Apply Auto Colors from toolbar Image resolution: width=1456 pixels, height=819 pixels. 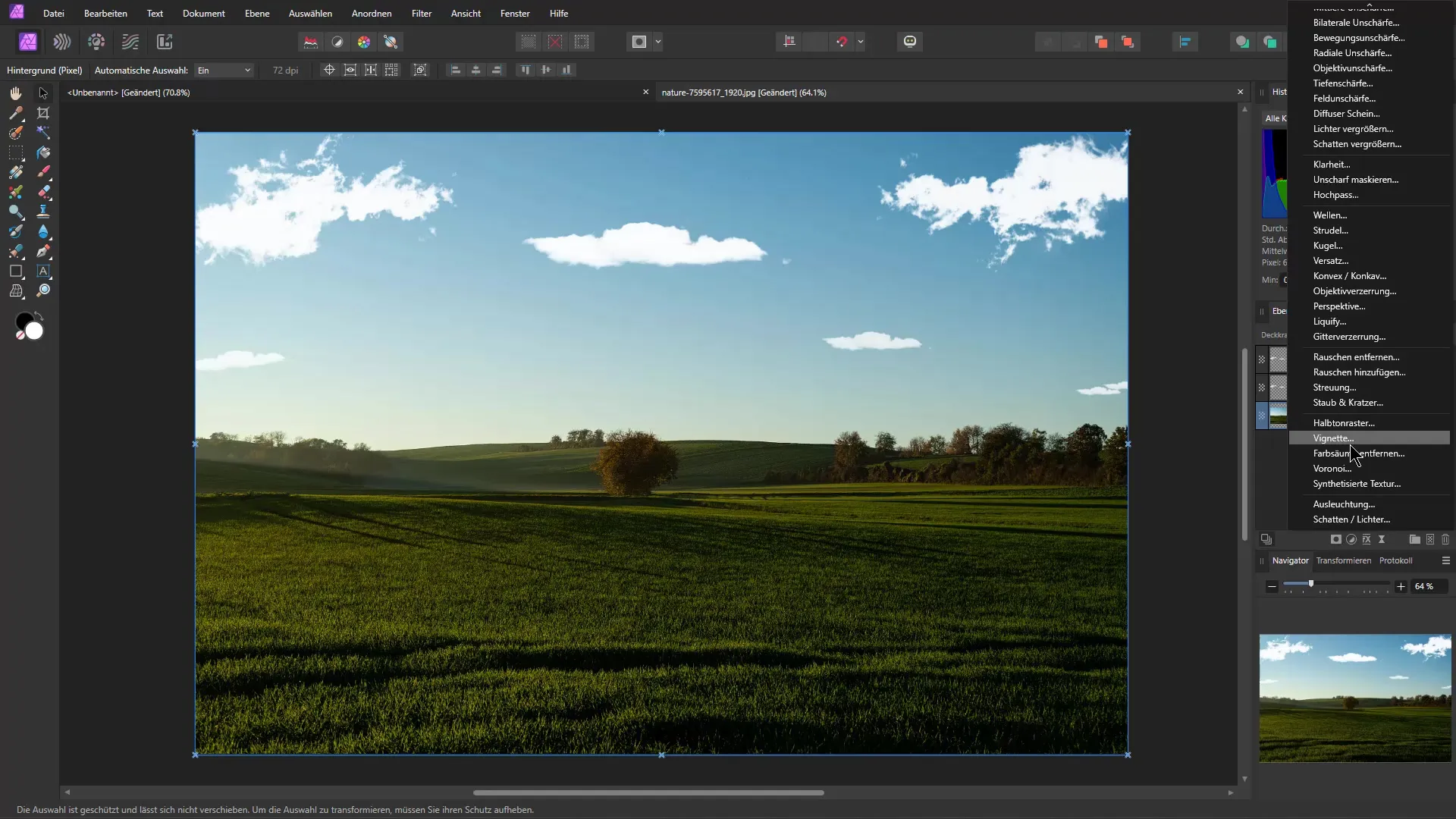click(364, 42)
